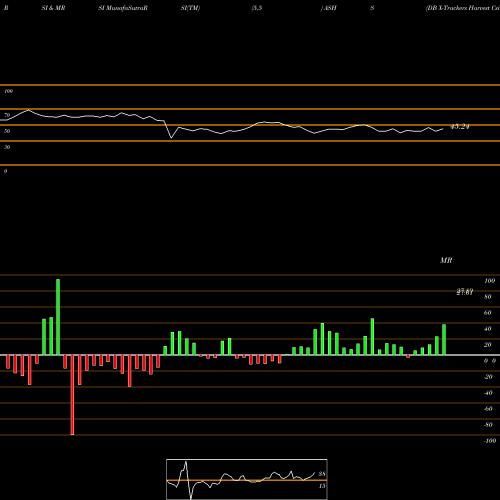Click the overlapping 27 value label in MR panel
This screenshot has height=500, width=500.
pyautogui.click(x=465, y=292)
